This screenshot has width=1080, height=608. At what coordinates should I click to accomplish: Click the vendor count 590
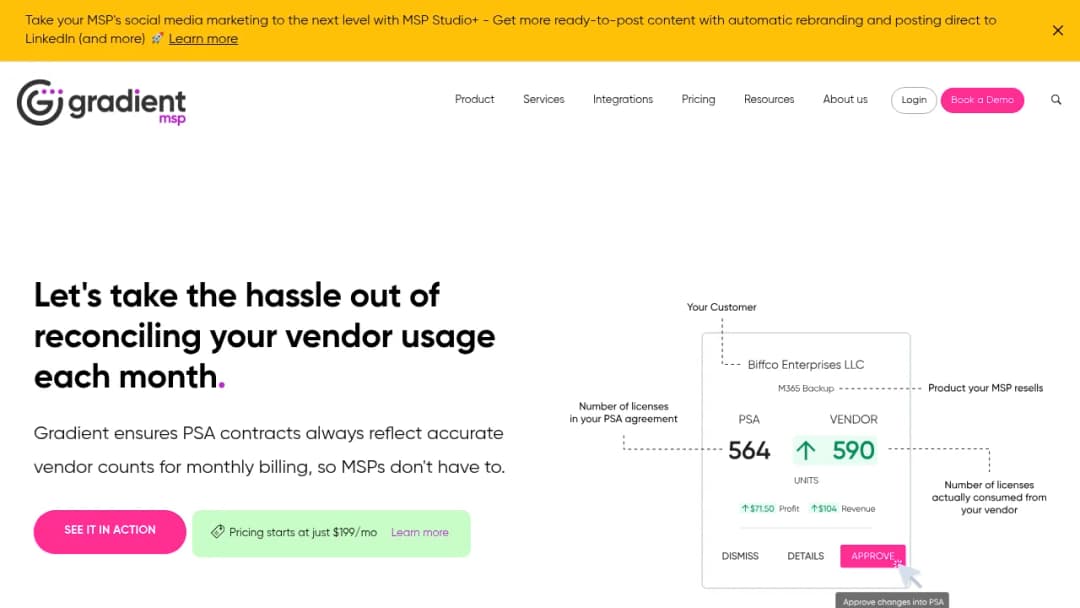[853, 451]
